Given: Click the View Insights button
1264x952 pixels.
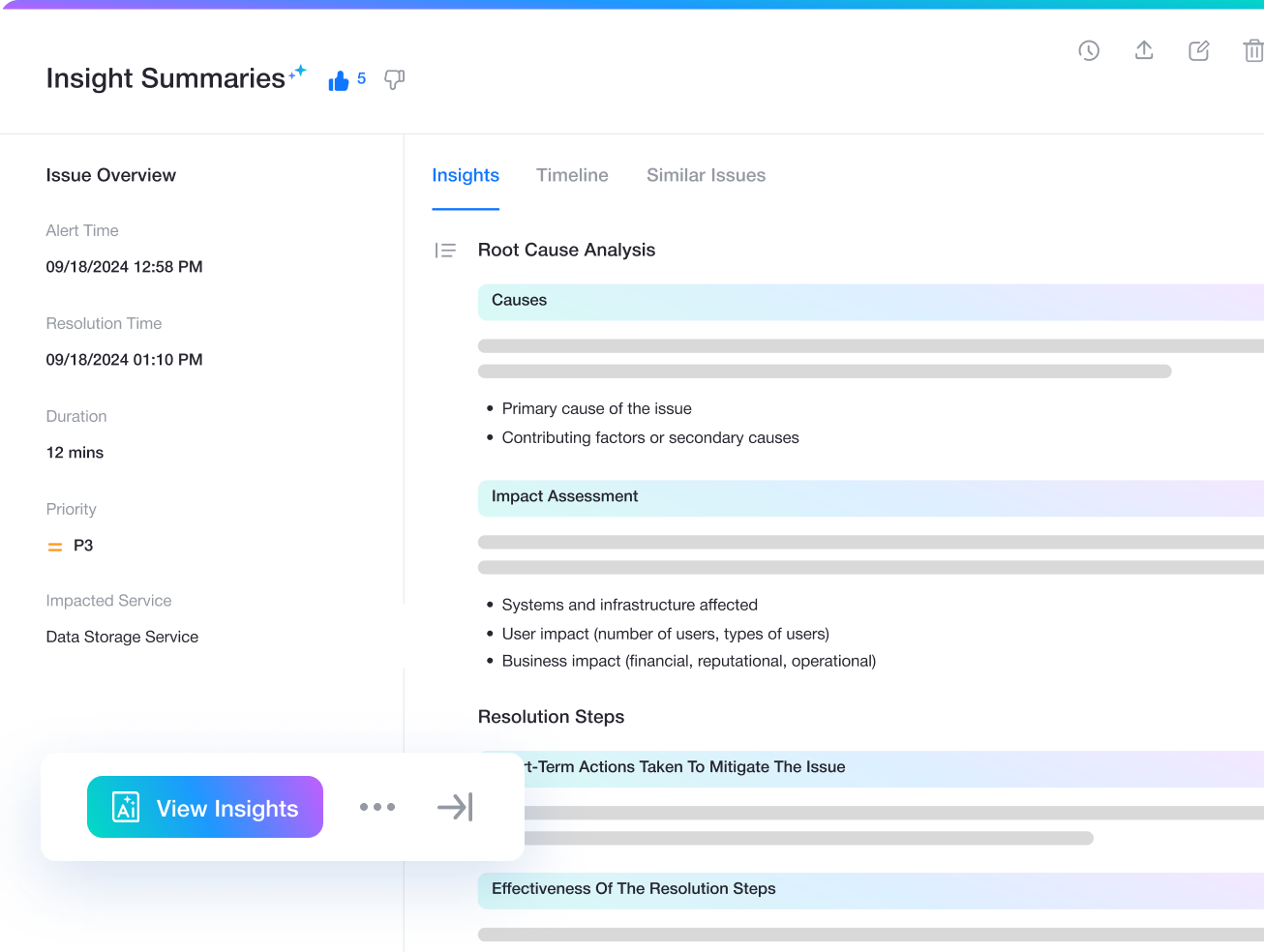Looking at the screenshot, I should pyautogui.click(x=205, y=806).
